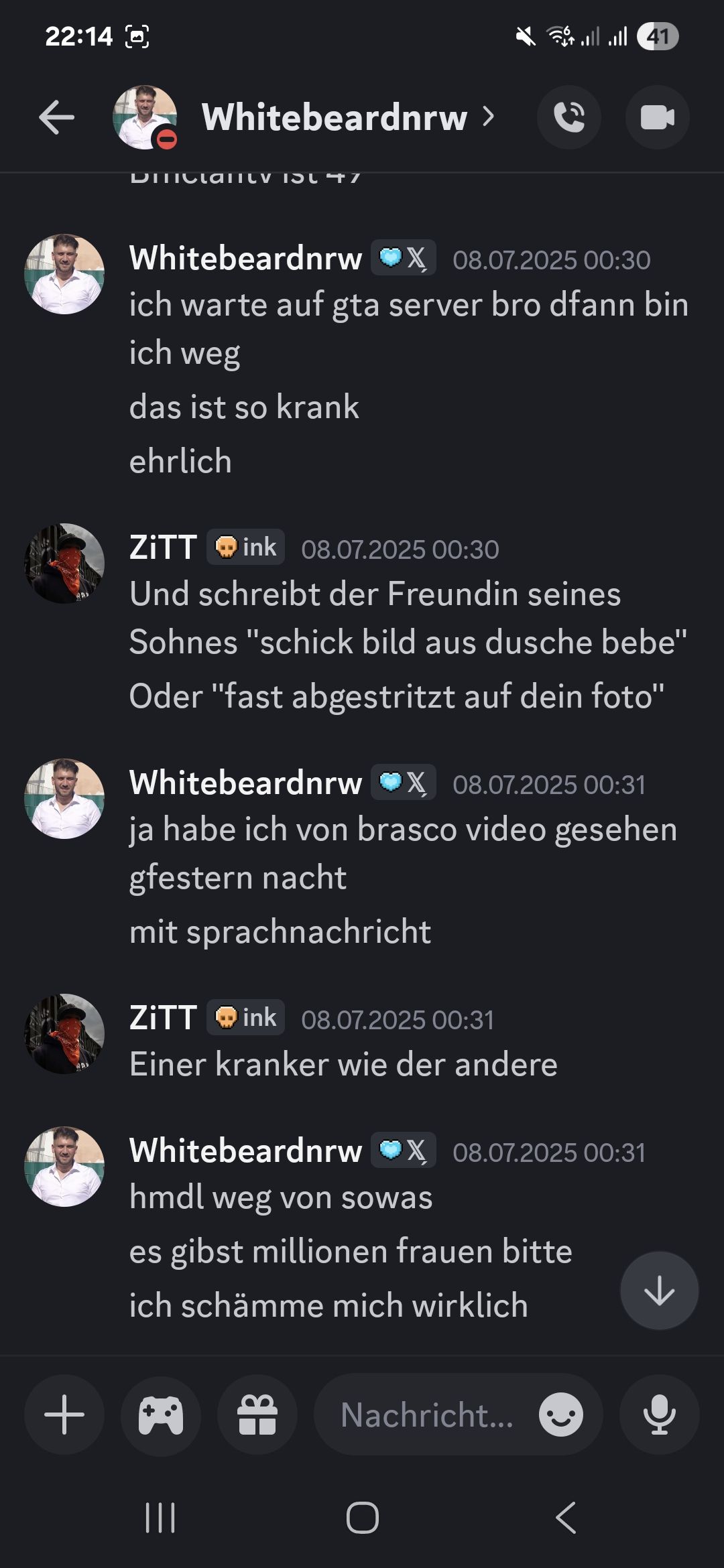Go back using the header arrow
Viewport: 724px width, 1568px height.
56,118
